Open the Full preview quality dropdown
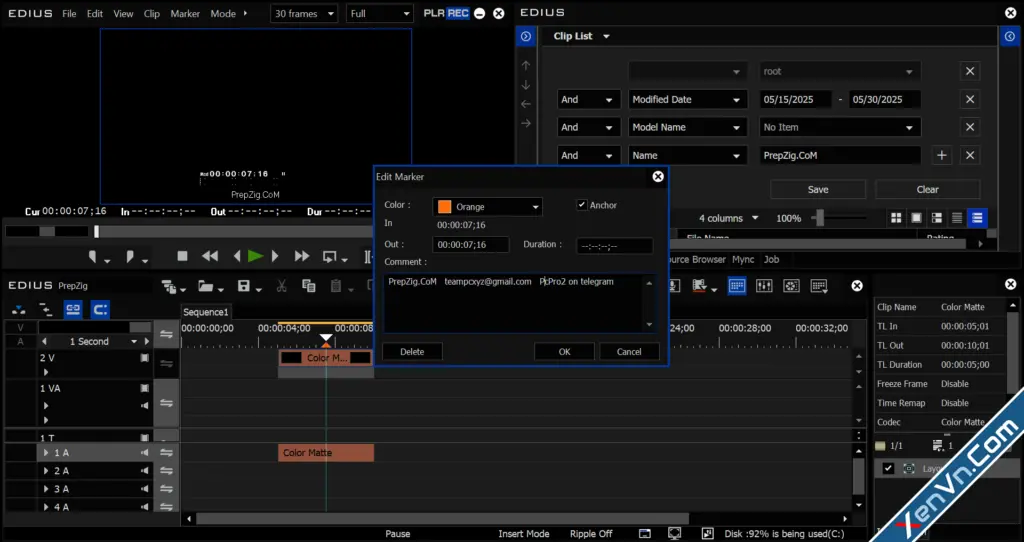The width and height of the screenshot is (1024, 542). coord(380,14)
